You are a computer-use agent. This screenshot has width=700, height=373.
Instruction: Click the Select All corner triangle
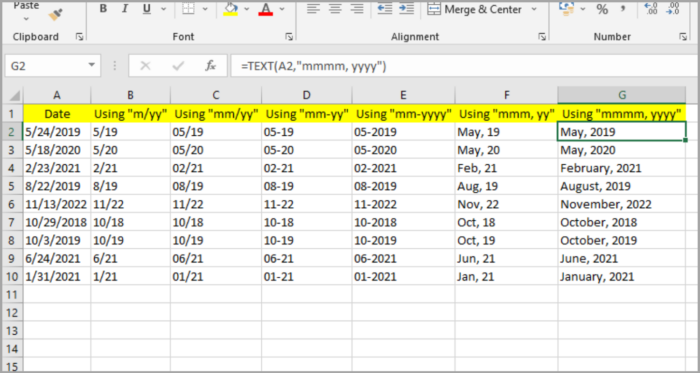[x=14, y=95]
